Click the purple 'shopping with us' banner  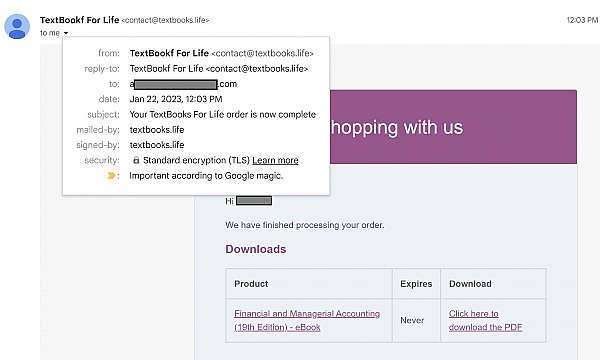click(453, 127)
